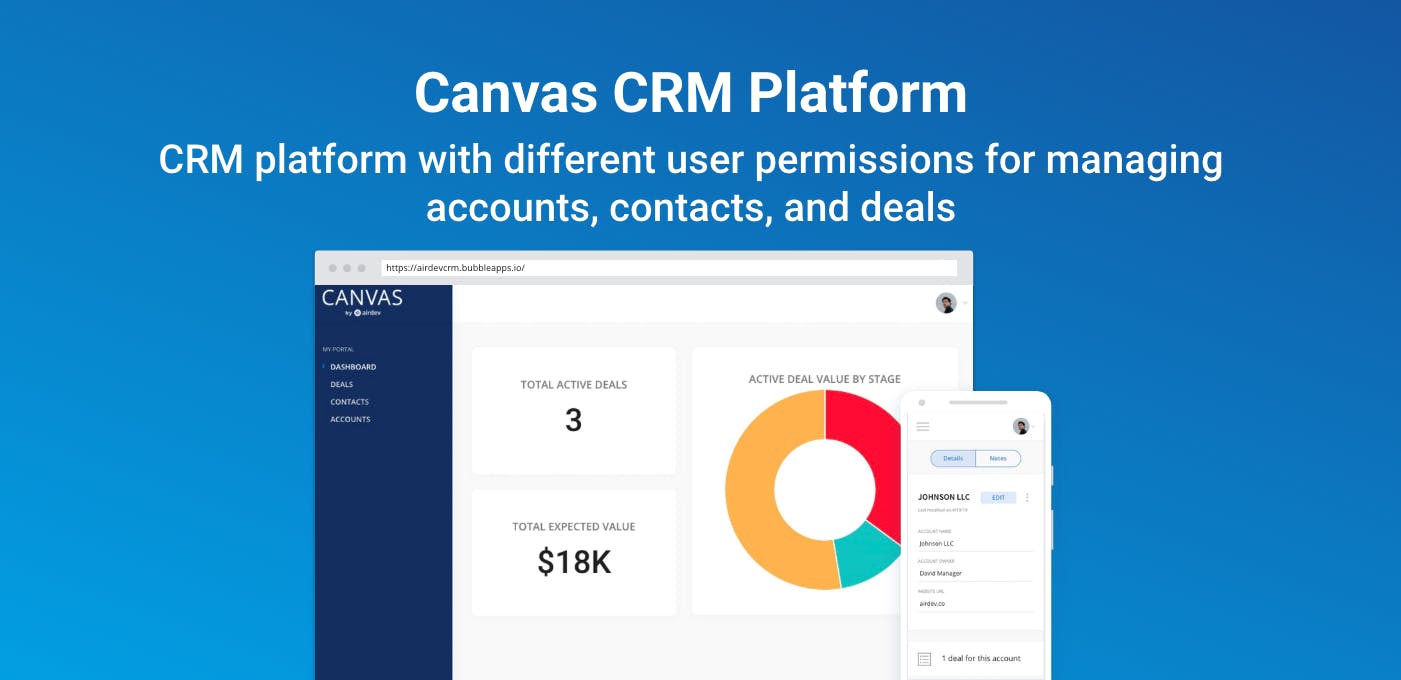Open the ACCOUNTS sidebar page
Viewport: 1401px width, 680px height.
pos(348,418)
